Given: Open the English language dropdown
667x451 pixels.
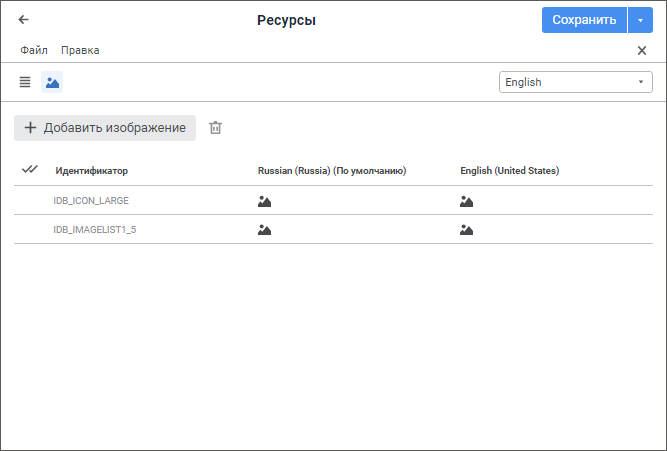Looking at the screenshot, I should coord(575,82).
